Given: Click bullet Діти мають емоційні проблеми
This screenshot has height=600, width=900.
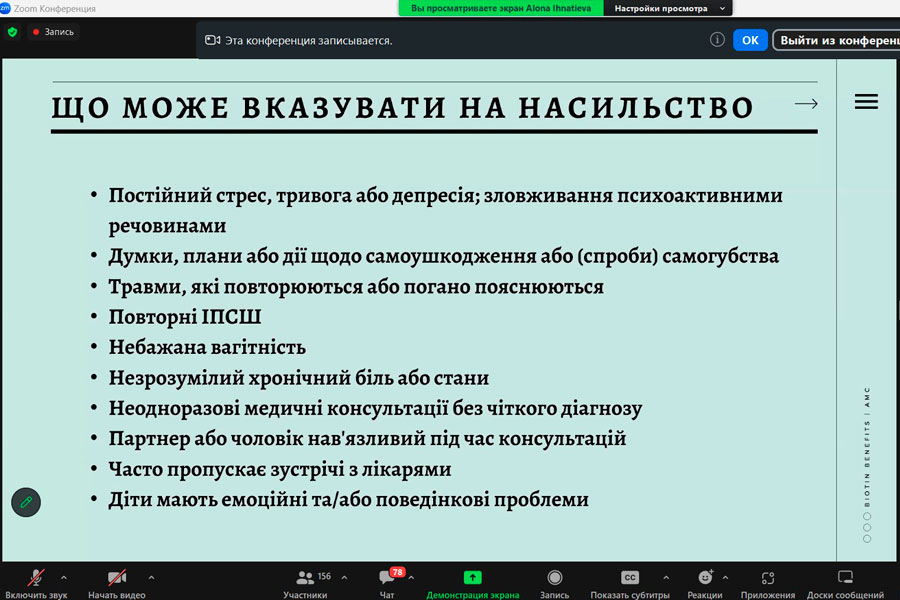Looking at the screenshot, I should pyautogui.click(x=348, y=500).
